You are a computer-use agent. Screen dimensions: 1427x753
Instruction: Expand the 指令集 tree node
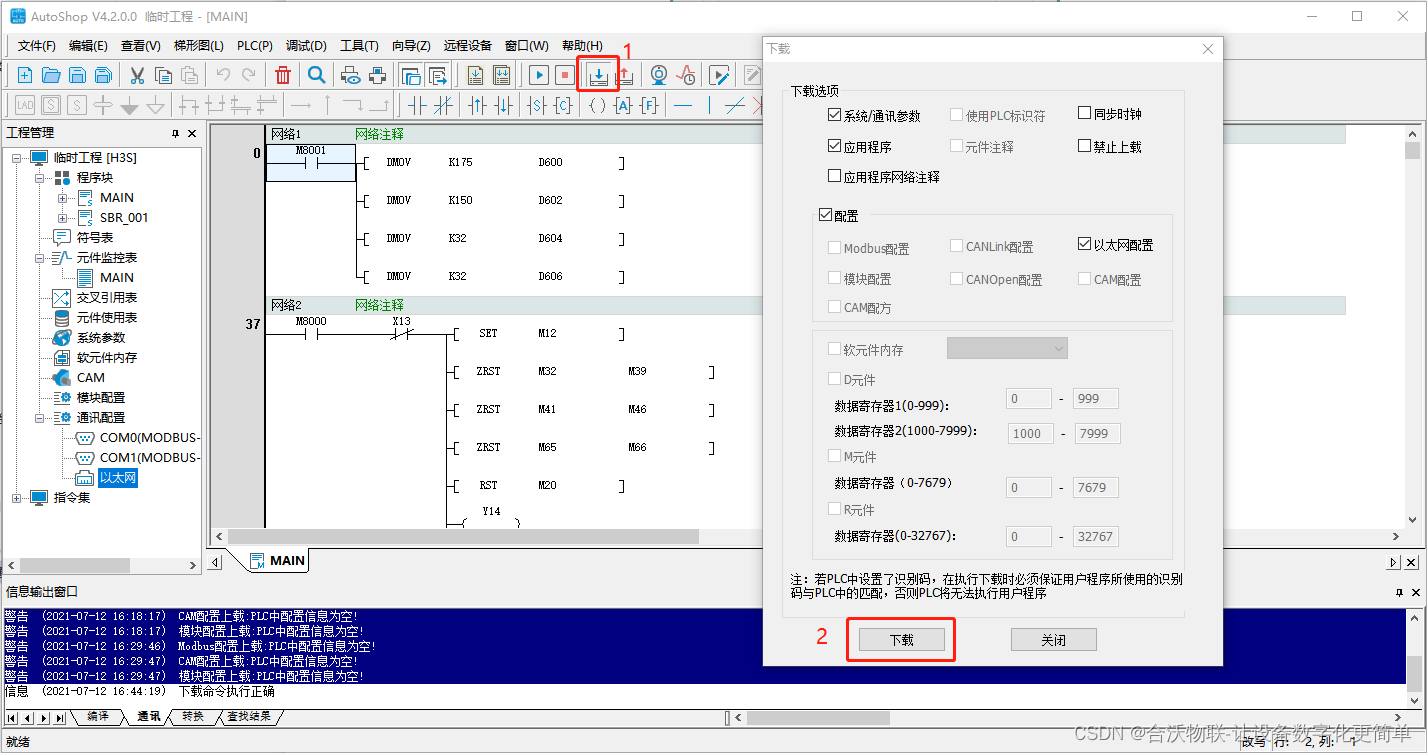tap(17, 497)
